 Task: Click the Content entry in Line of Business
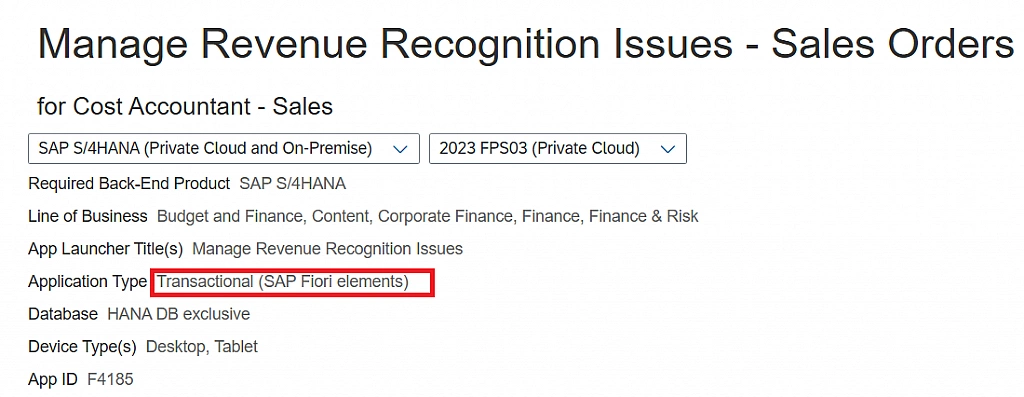(x=339, y=216)
